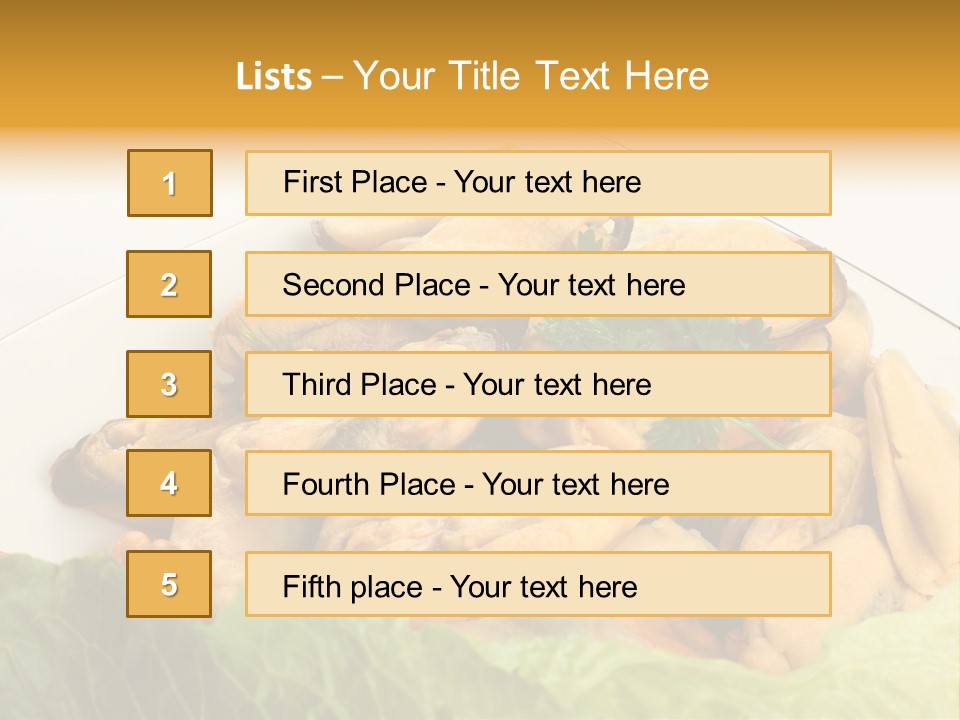Click 'Your text here' after First Place
This screenshot has height=720, width=960.
point(547,182)
